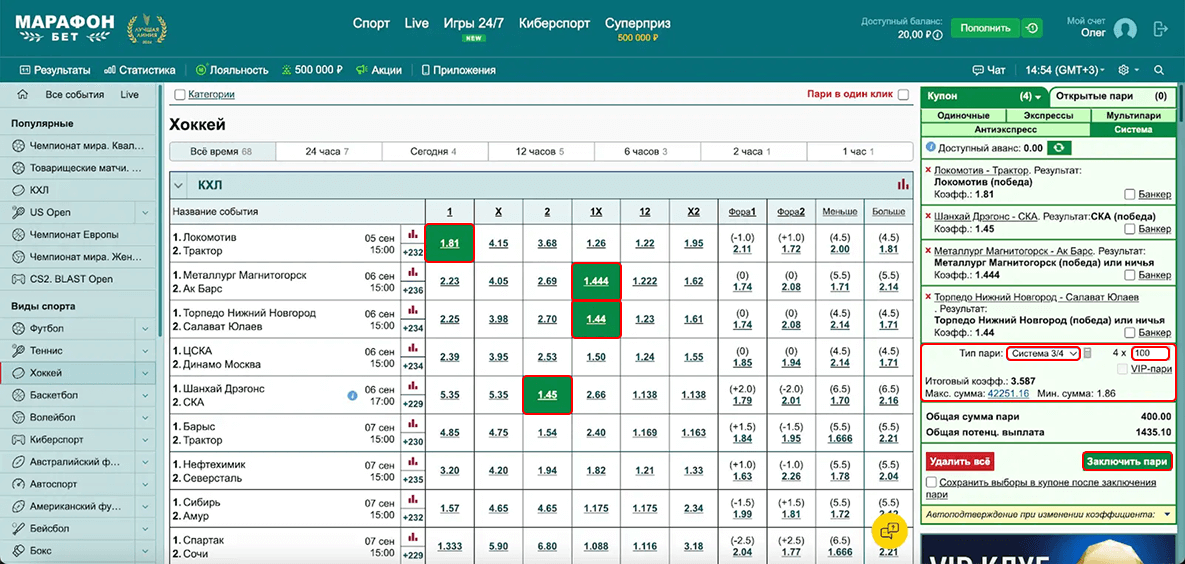Viewport: 1185px width, 564px height.
Task: Open the statistics icon for ЦСКА - Динамо Москва
Action: pos(413,348)
